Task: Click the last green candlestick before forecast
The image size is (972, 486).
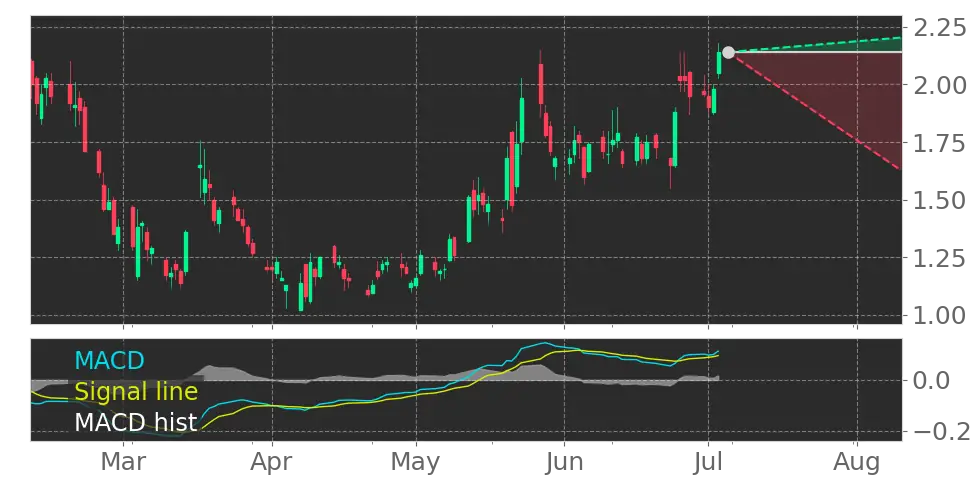Action: point(719,62)
